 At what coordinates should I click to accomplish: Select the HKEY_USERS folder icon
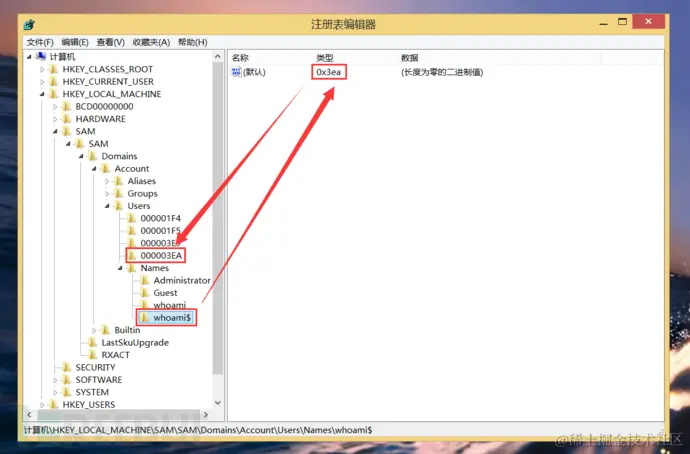point(54,404)
